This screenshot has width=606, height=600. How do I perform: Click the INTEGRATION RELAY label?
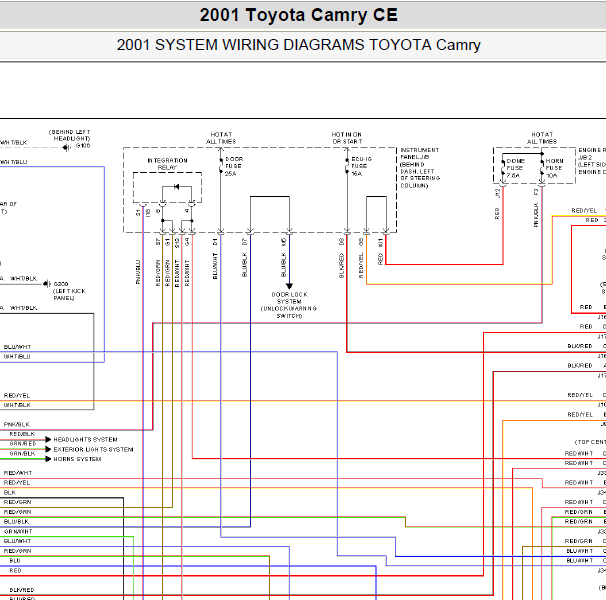tap(167, 164)
